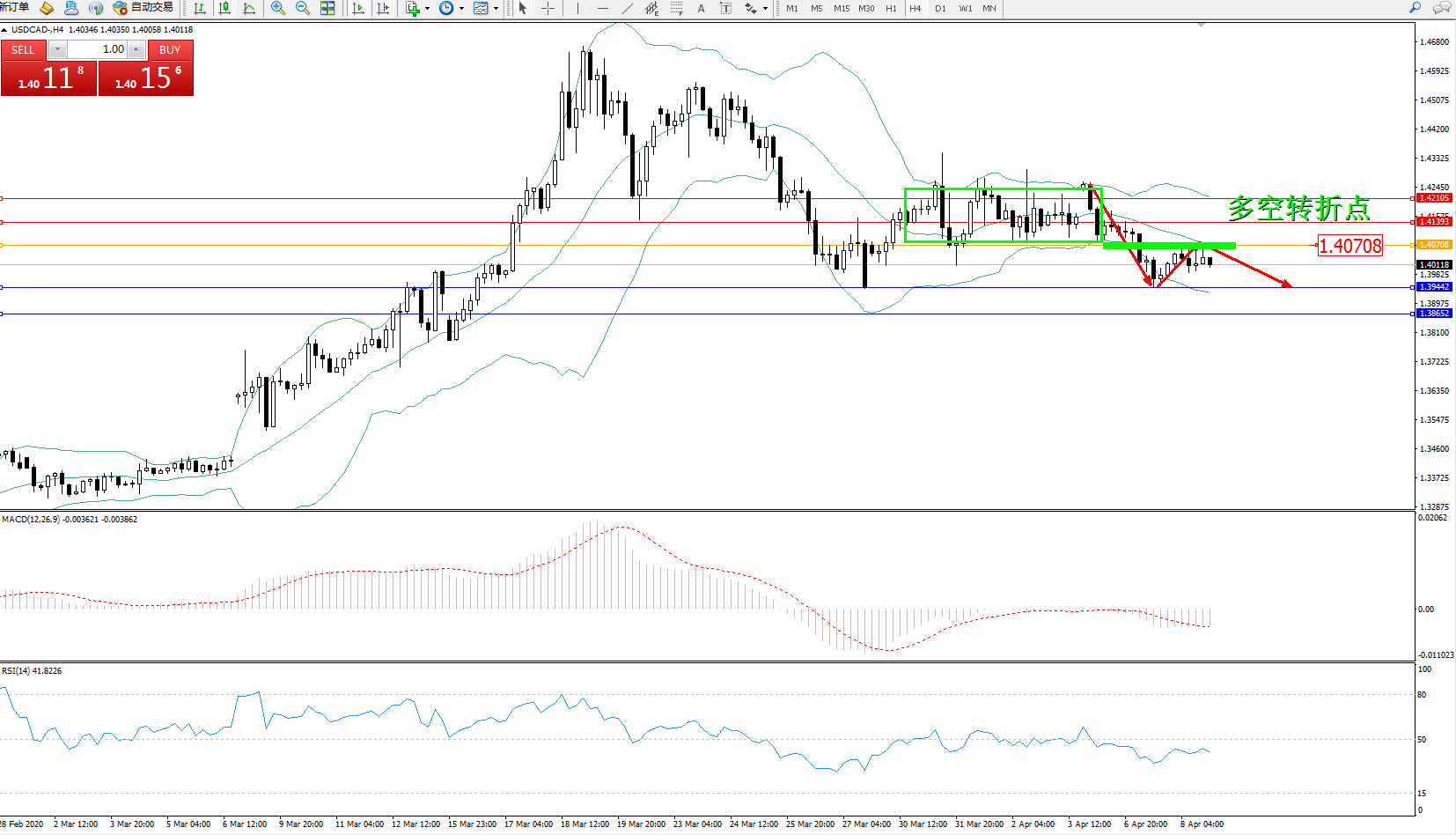The height and width of the screenshot is (835, 1456).
Task: Click the zoom in magnifier icon
Action: click(278, 8)
